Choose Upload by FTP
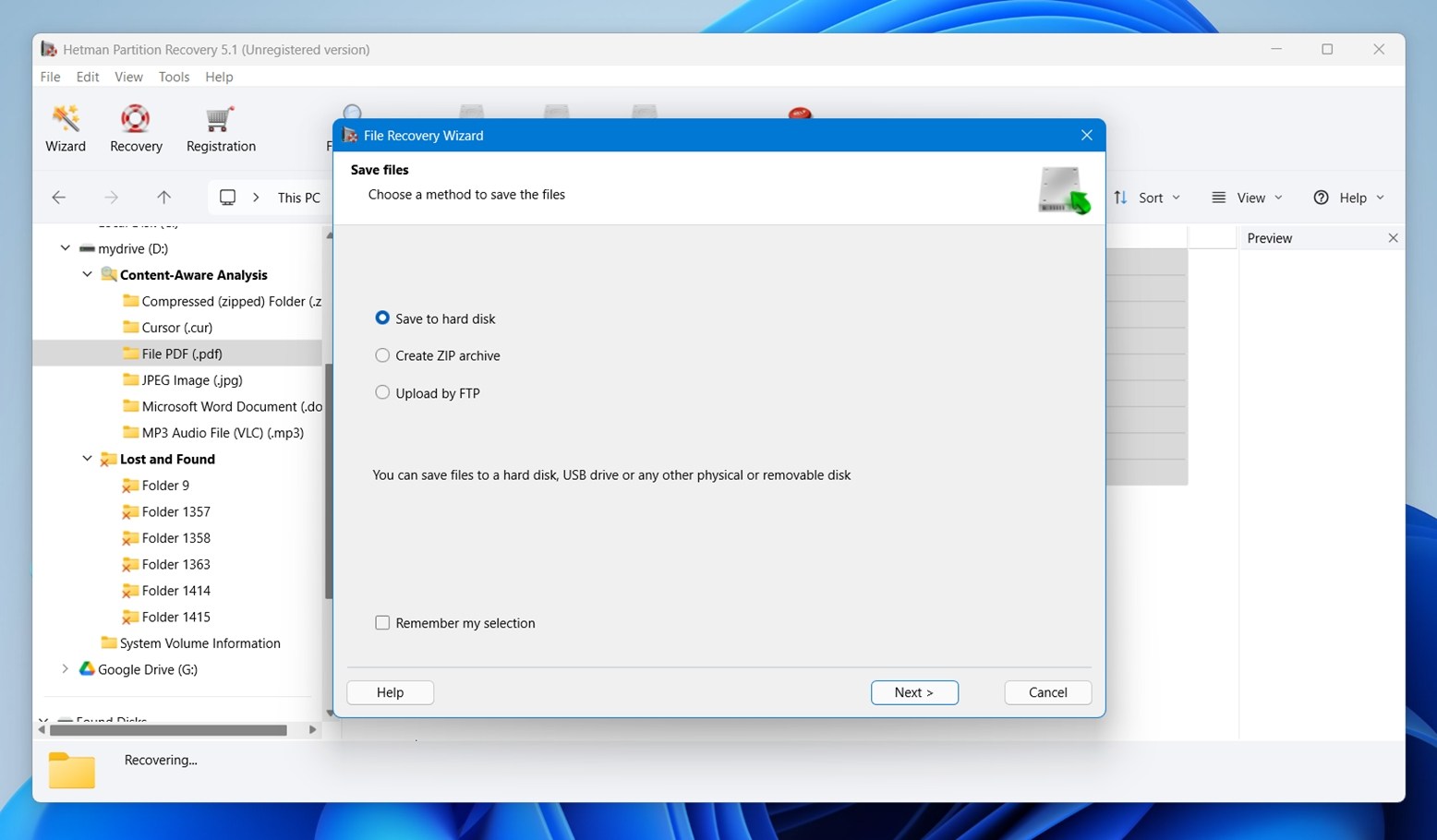This screenshot has height=840, width=1437. 382,392
